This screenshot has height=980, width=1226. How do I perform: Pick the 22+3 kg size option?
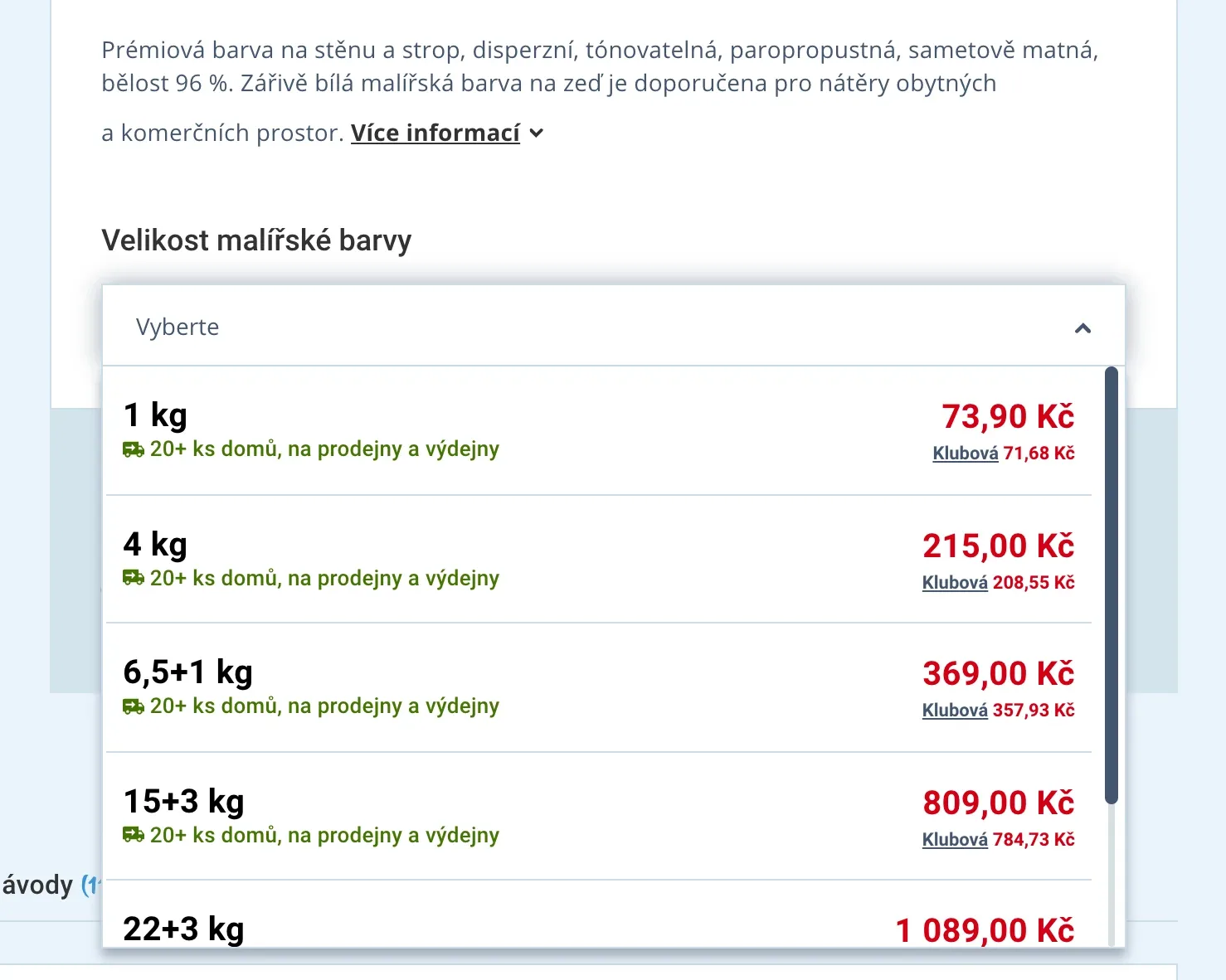599,915
